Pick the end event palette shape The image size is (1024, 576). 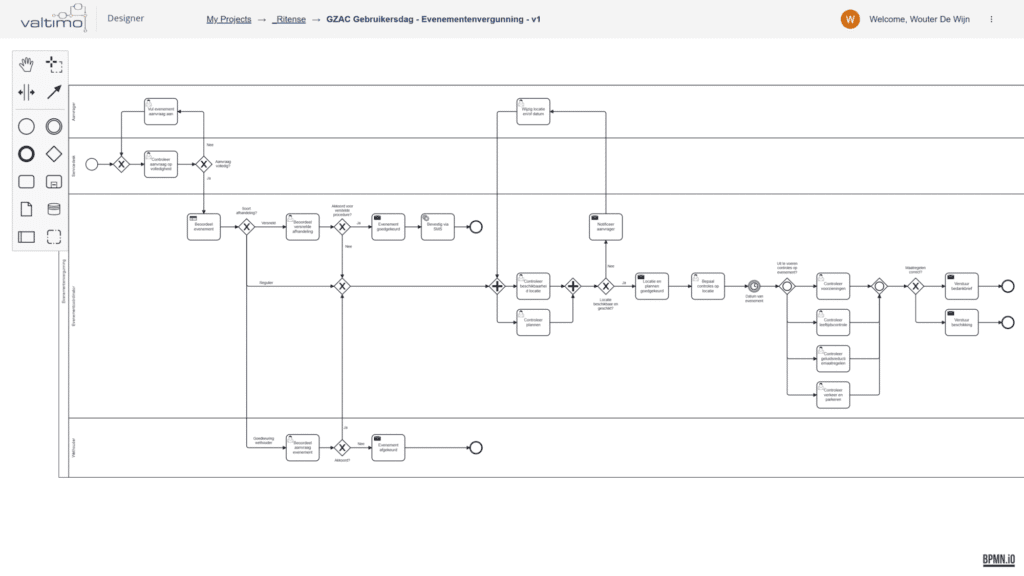(x=26, y=154)
